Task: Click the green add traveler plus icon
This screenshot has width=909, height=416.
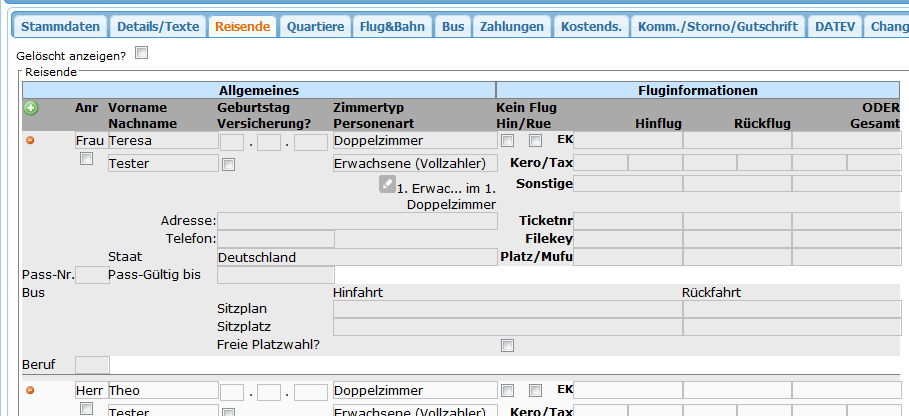Action: pyautogui.click(x=30, y=107)
